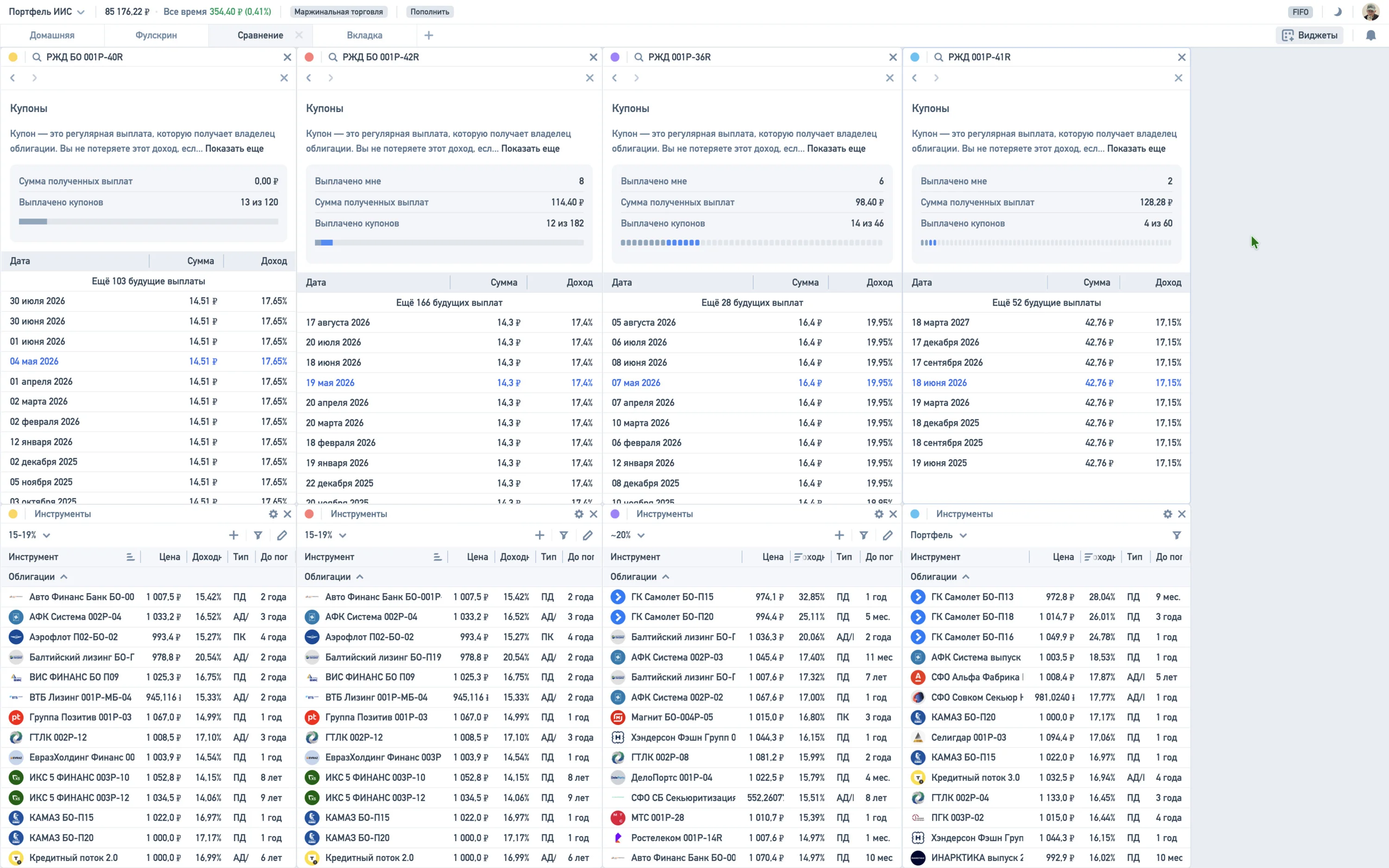The width and height of the screenshot is (1389, 868).
Task: Click blue color marker of РЖД 001Р-41R panel
Action: (x=915, y=57)
